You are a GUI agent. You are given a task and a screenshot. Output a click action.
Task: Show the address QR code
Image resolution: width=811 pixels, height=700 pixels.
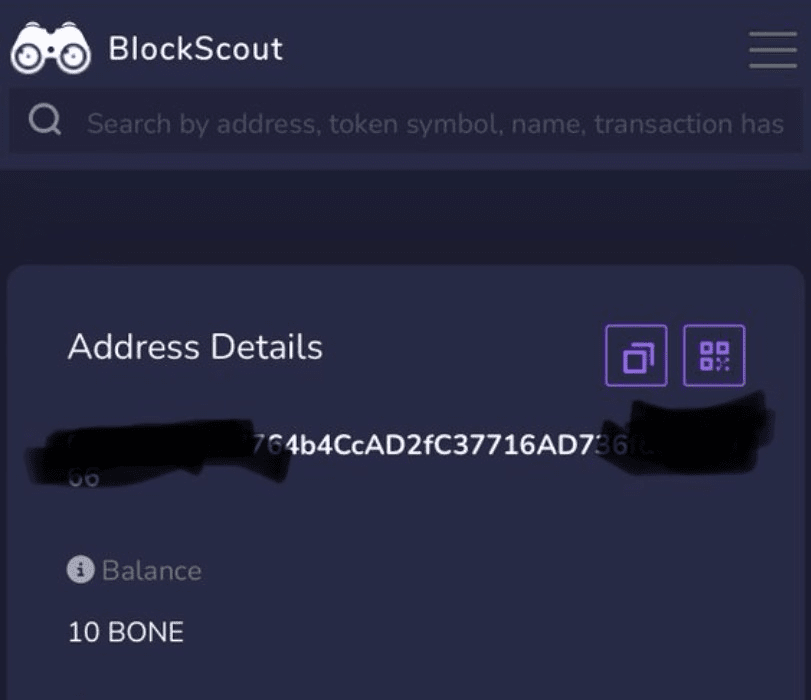click(x=714, y=355)
